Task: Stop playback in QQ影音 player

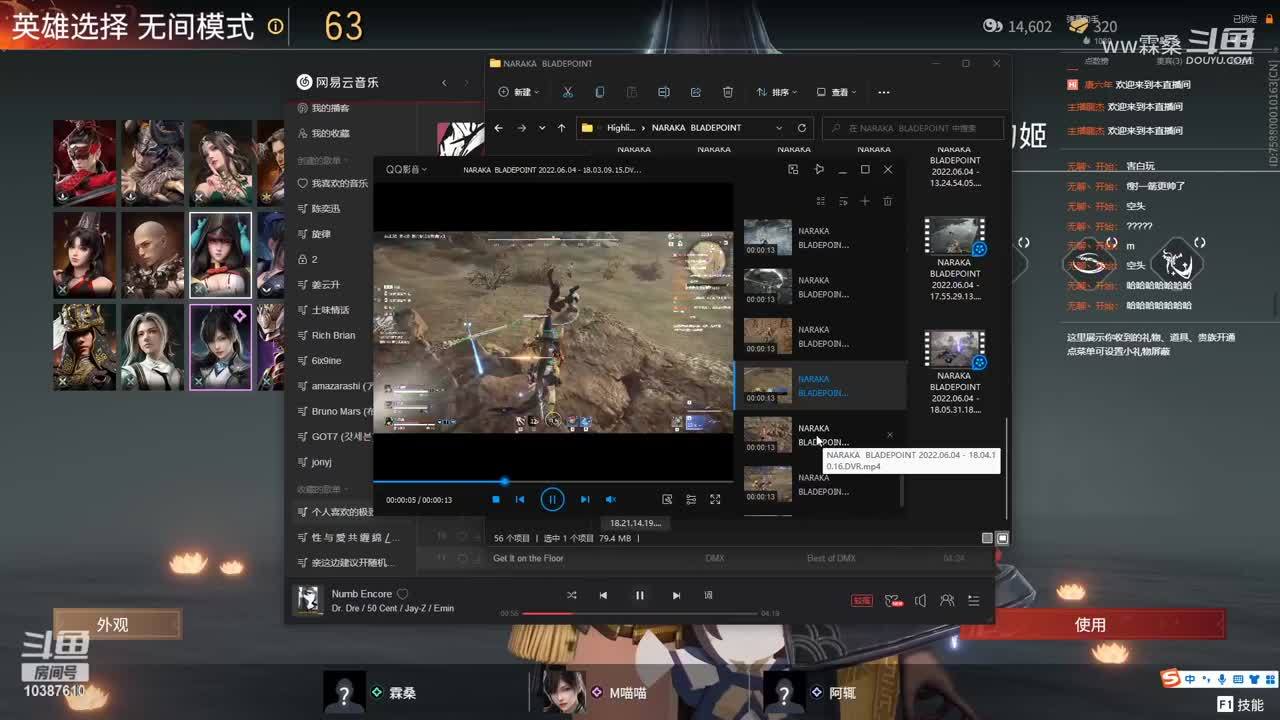Action: [x=496, y=499]
